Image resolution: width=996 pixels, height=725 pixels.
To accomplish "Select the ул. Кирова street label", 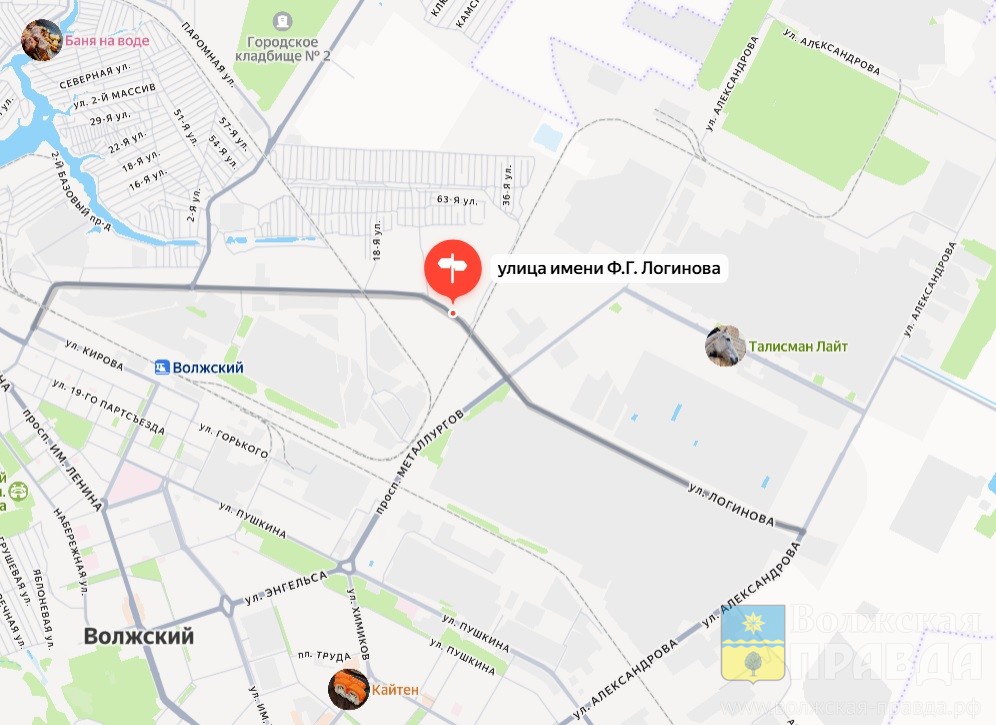I will pyautogui.click(x=94, y=355).
